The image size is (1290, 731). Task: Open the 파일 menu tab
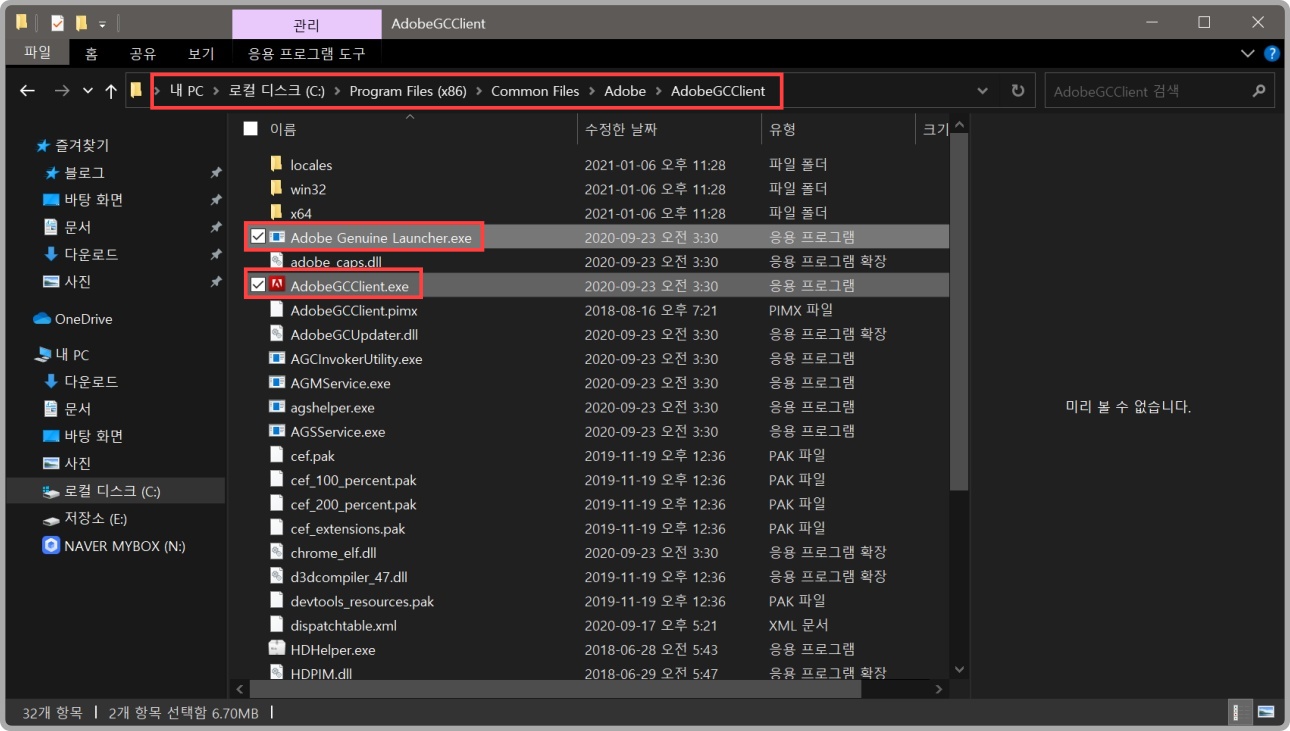37,53
